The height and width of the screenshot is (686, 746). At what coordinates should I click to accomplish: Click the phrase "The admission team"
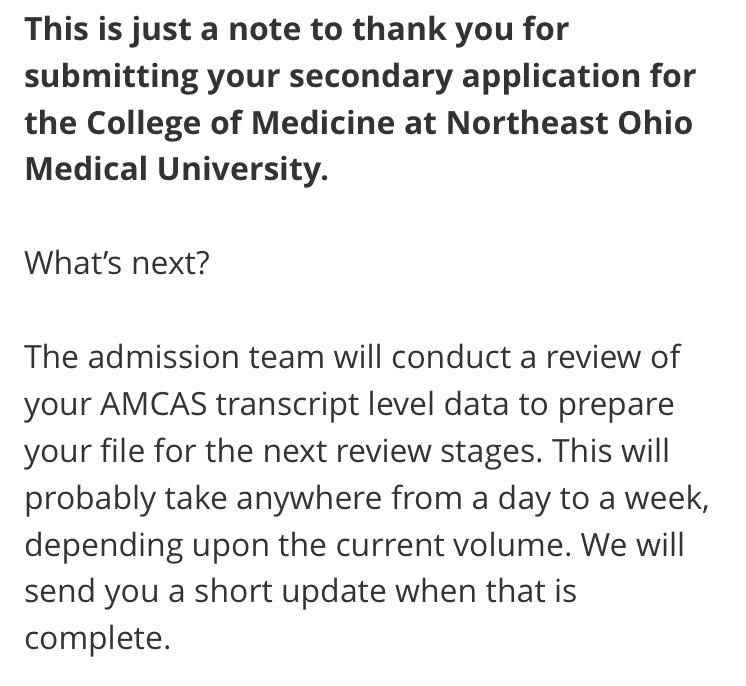click(174, 357)
